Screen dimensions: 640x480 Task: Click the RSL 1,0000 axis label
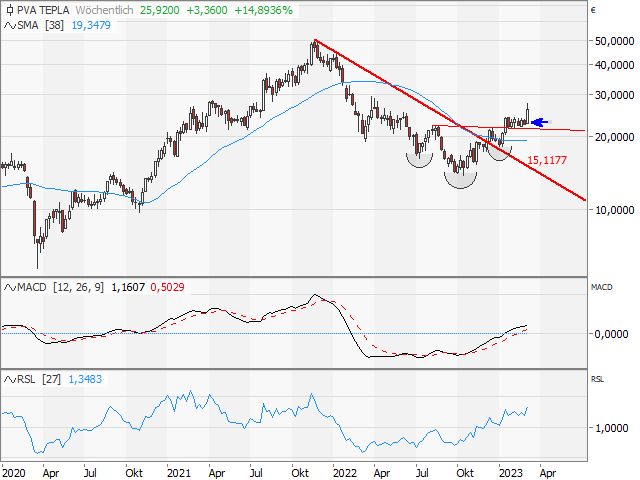pos(611,428)
